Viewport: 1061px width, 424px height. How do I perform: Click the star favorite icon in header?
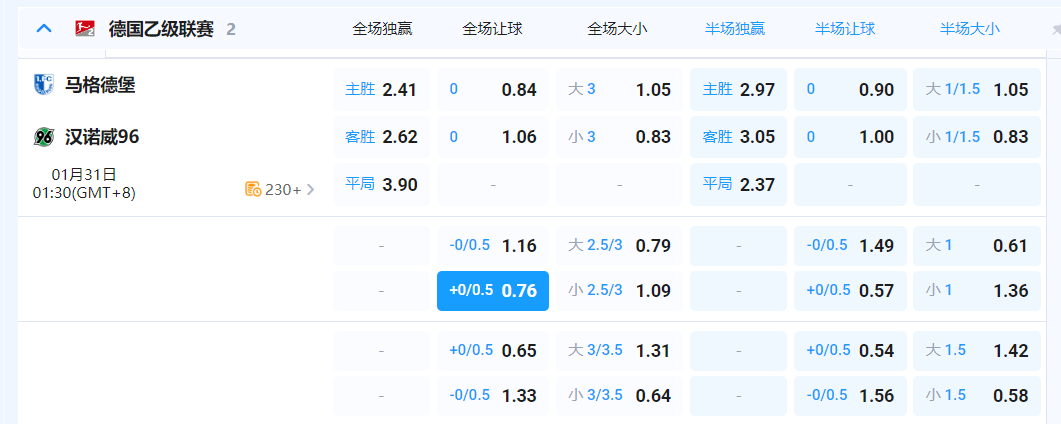tap(1056, 29)
